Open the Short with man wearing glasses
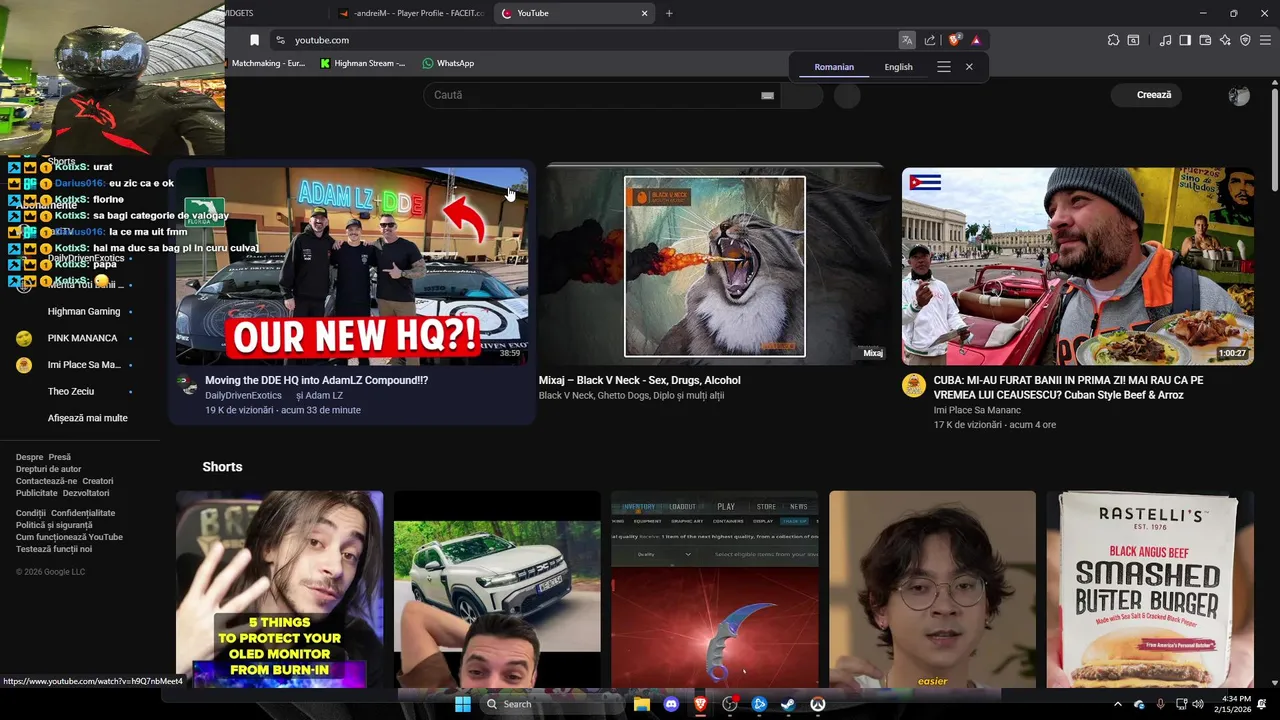 pyautogui.click(x=932, y=588)
